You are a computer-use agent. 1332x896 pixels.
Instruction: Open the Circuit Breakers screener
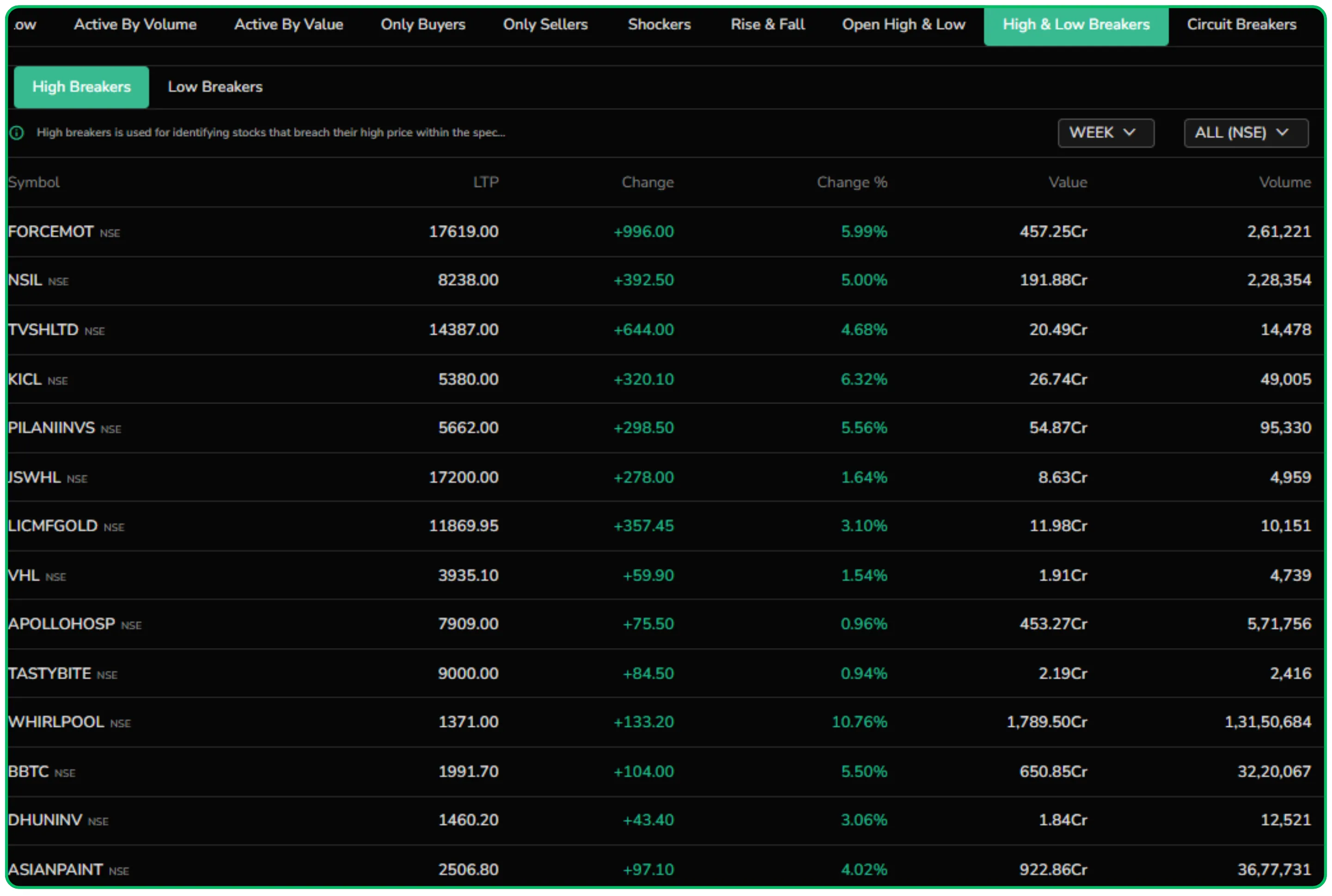coord(1241,24)
